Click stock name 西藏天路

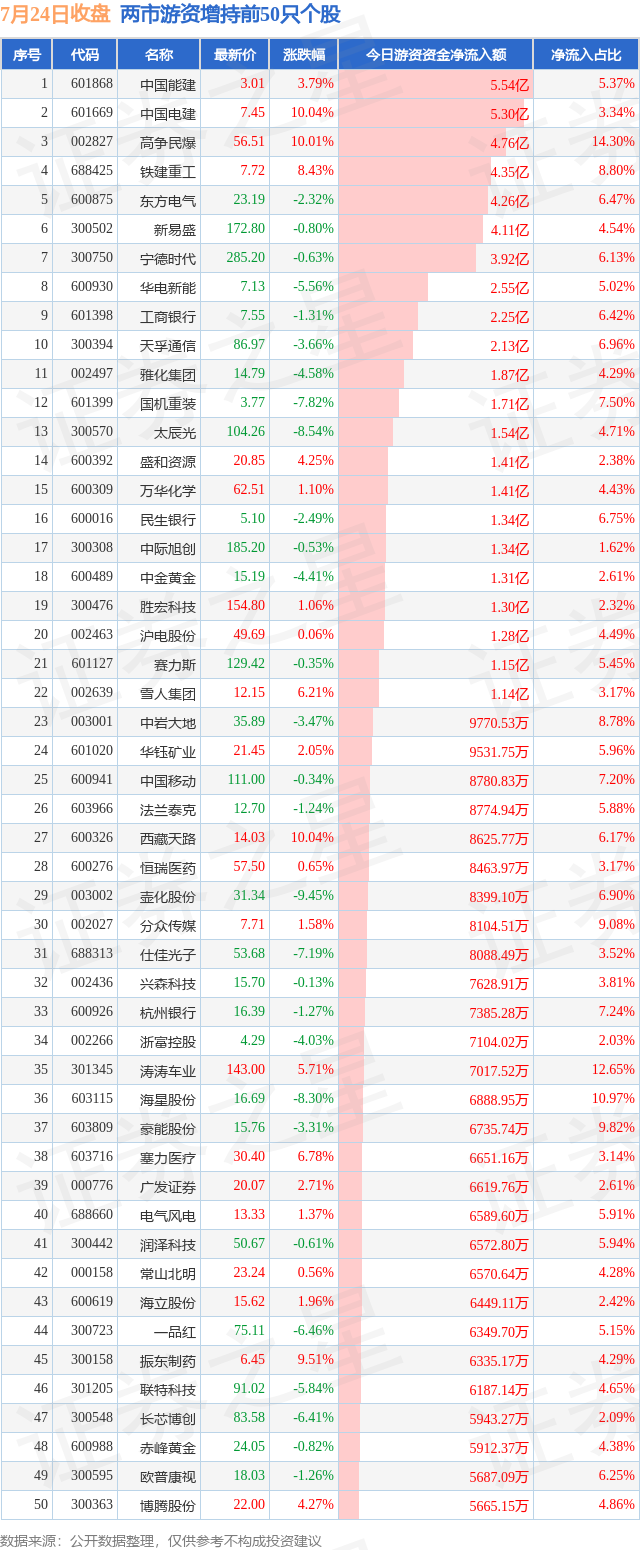coord(168,838)
